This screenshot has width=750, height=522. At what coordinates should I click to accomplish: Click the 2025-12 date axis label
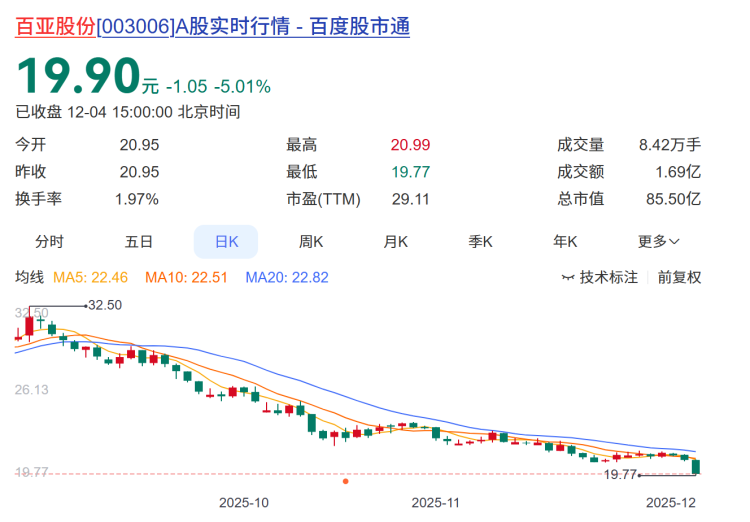click(x=671, y=503)
